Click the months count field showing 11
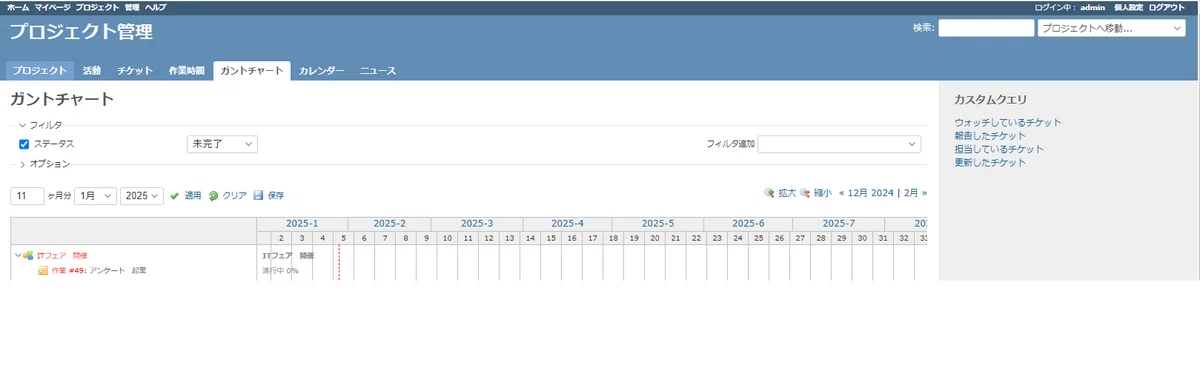Image resolution: width=1200 pixels, height=379 pixels. [x=27, y=196]
